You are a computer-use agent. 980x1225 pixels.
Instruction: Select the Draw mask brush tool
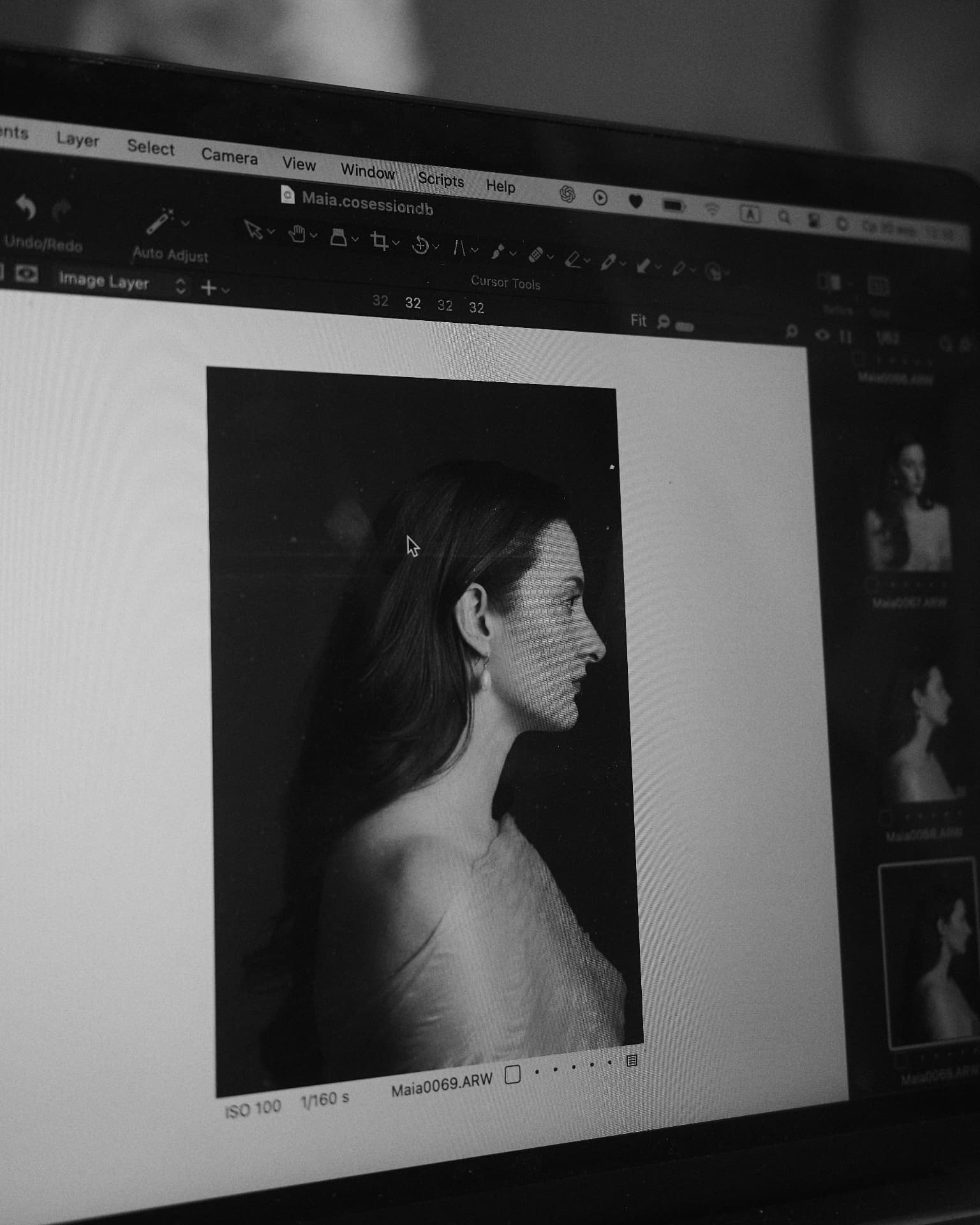pyautogui.click(x=498, y=251)
